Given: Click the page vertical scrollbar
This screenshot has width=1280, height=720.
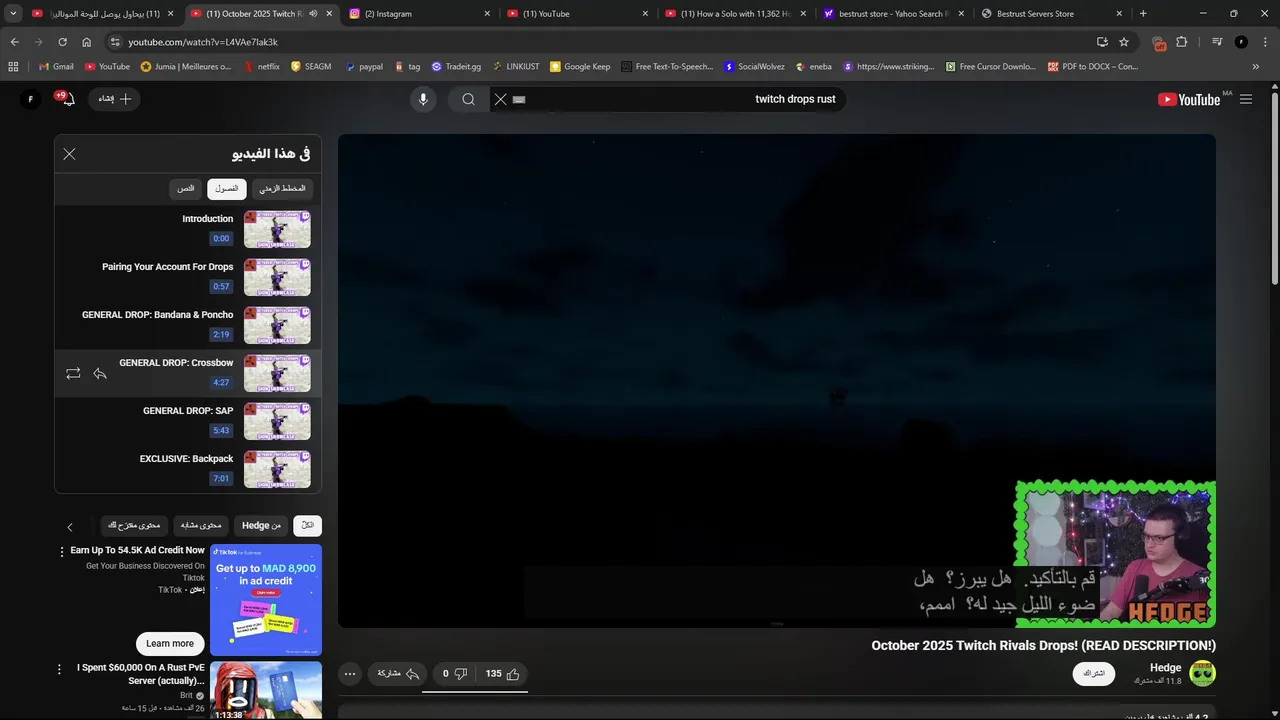Looking at the screenshot, I should point(1274,188).
